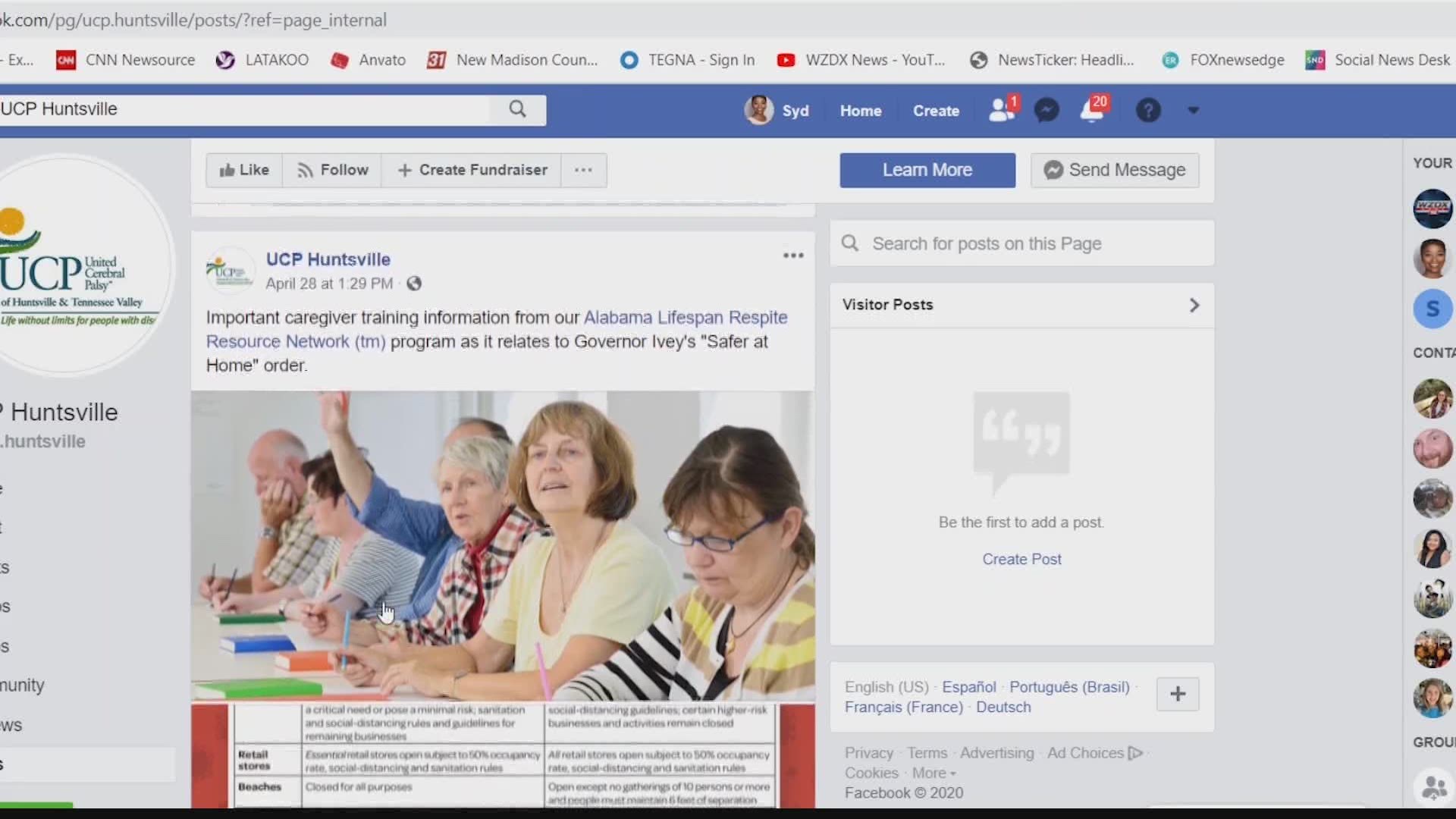Click Create in Facebook top bar

(936, 111)
